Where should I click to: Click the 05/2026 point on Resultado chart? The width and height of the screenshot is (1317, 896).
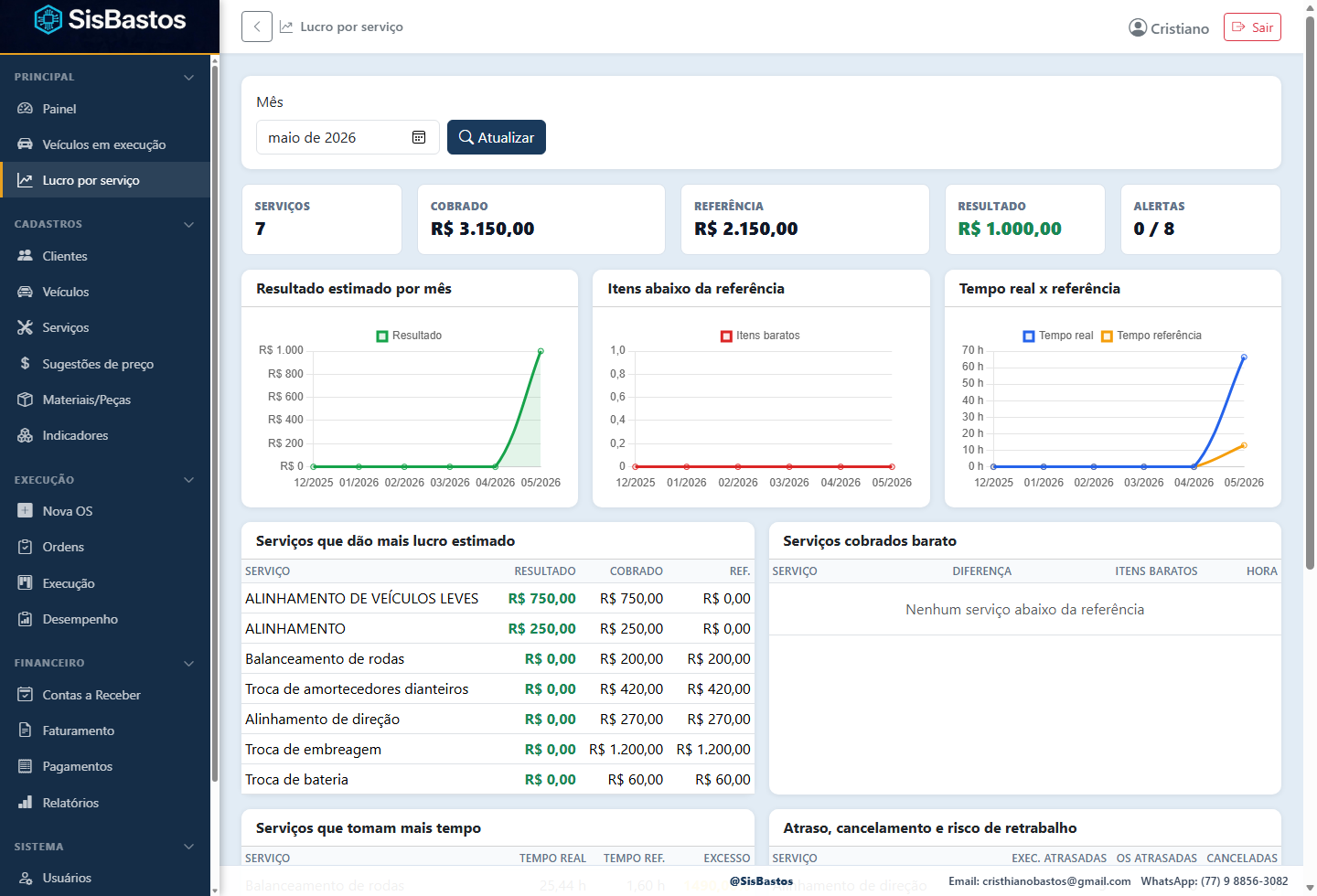(x=541, y=351)
